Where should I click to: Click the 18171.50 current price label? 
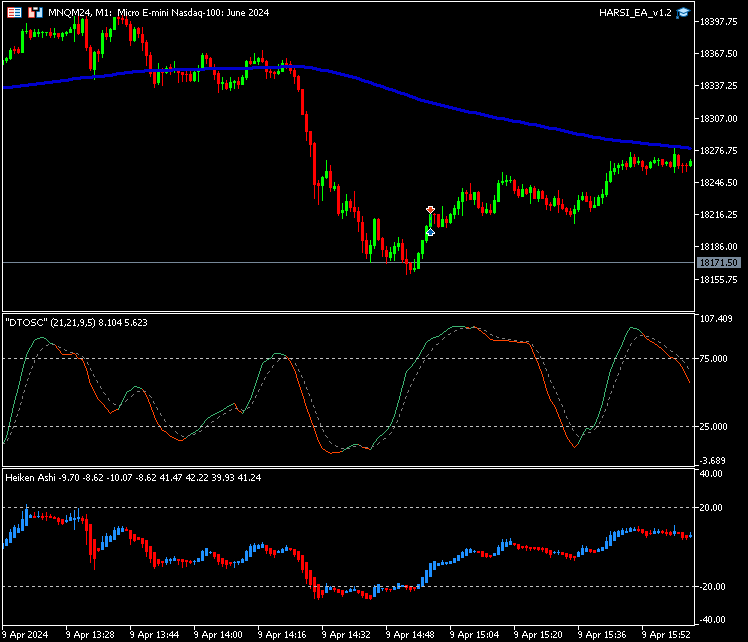tap(718, 262)
